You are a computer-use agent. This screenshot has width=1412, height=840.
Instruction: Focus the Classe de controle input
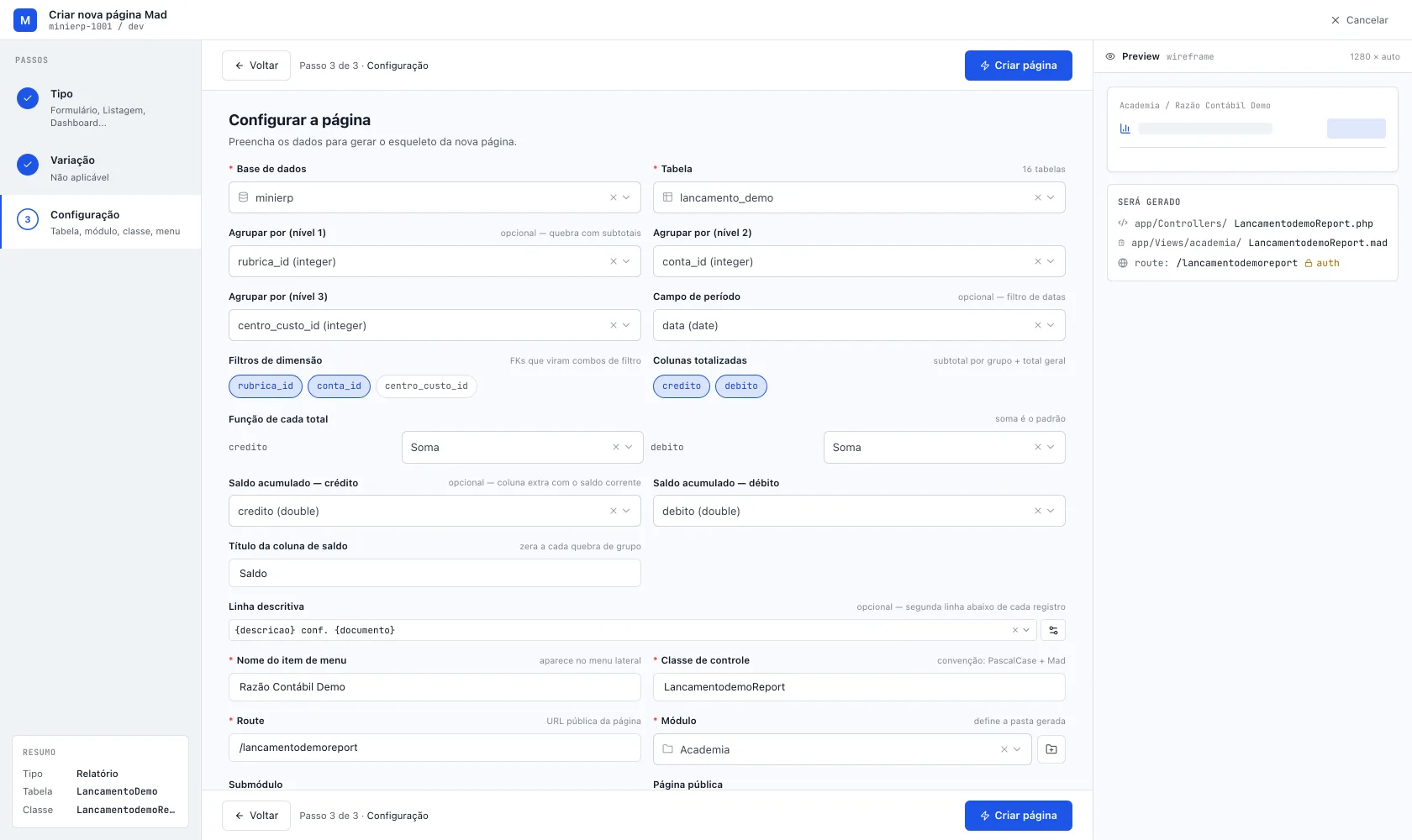pos(859,686)
